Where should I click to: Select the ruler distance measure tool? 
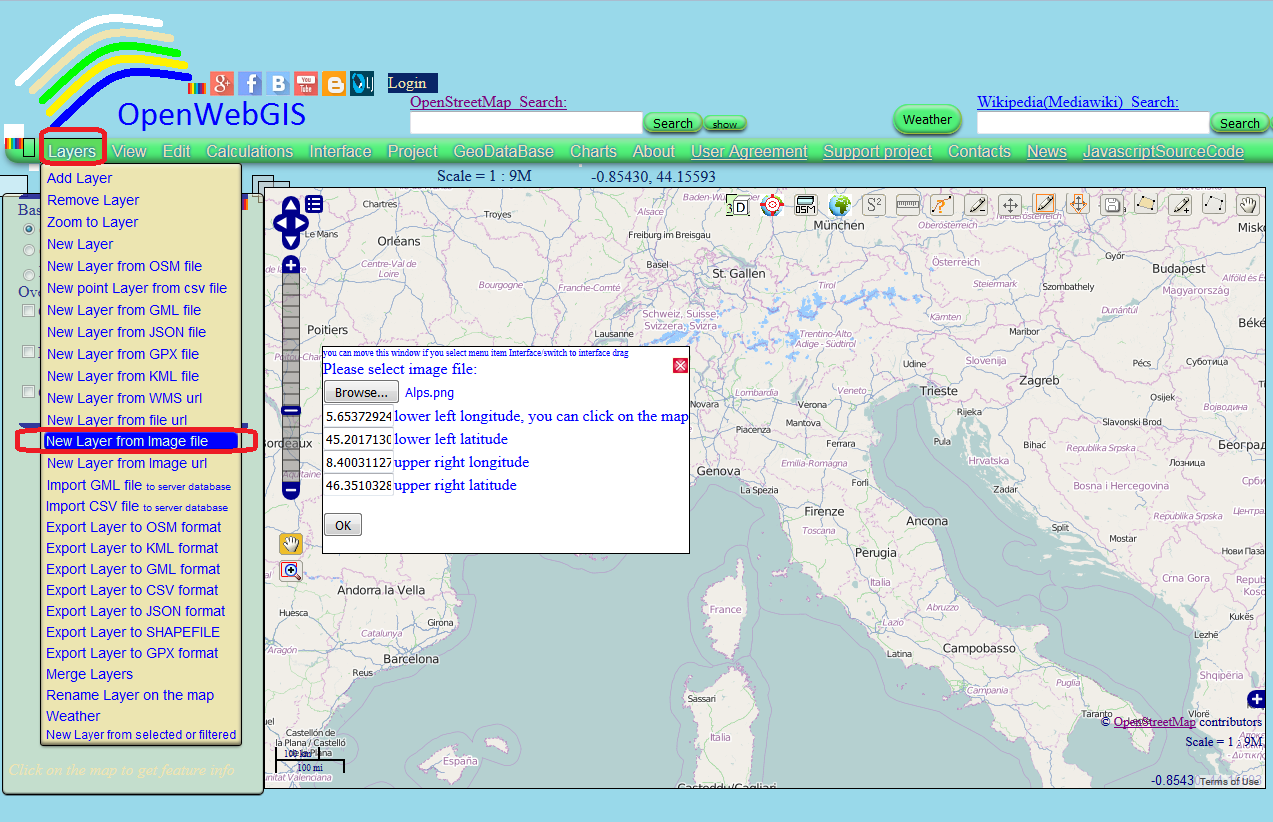[908, 205]
